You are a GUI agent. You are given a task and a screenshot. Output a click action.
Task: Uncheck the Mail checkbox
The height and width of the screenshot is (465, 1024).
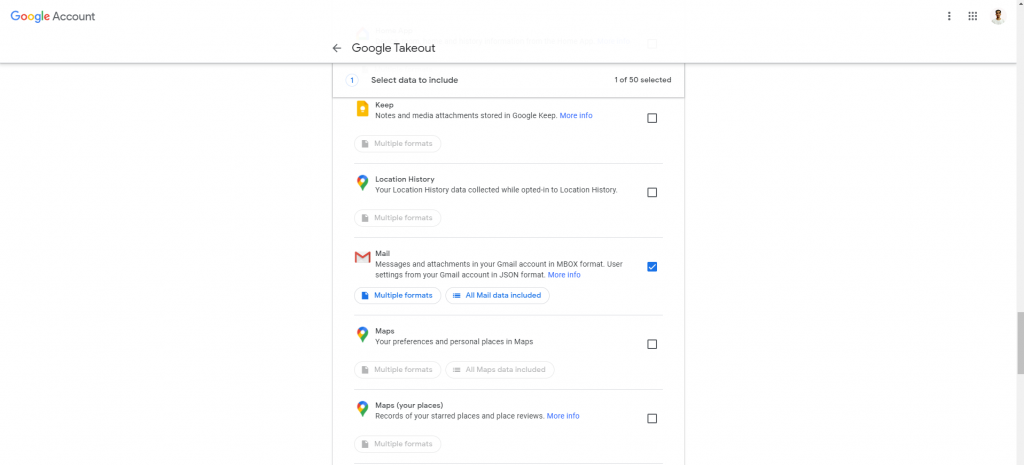[652, 266]
